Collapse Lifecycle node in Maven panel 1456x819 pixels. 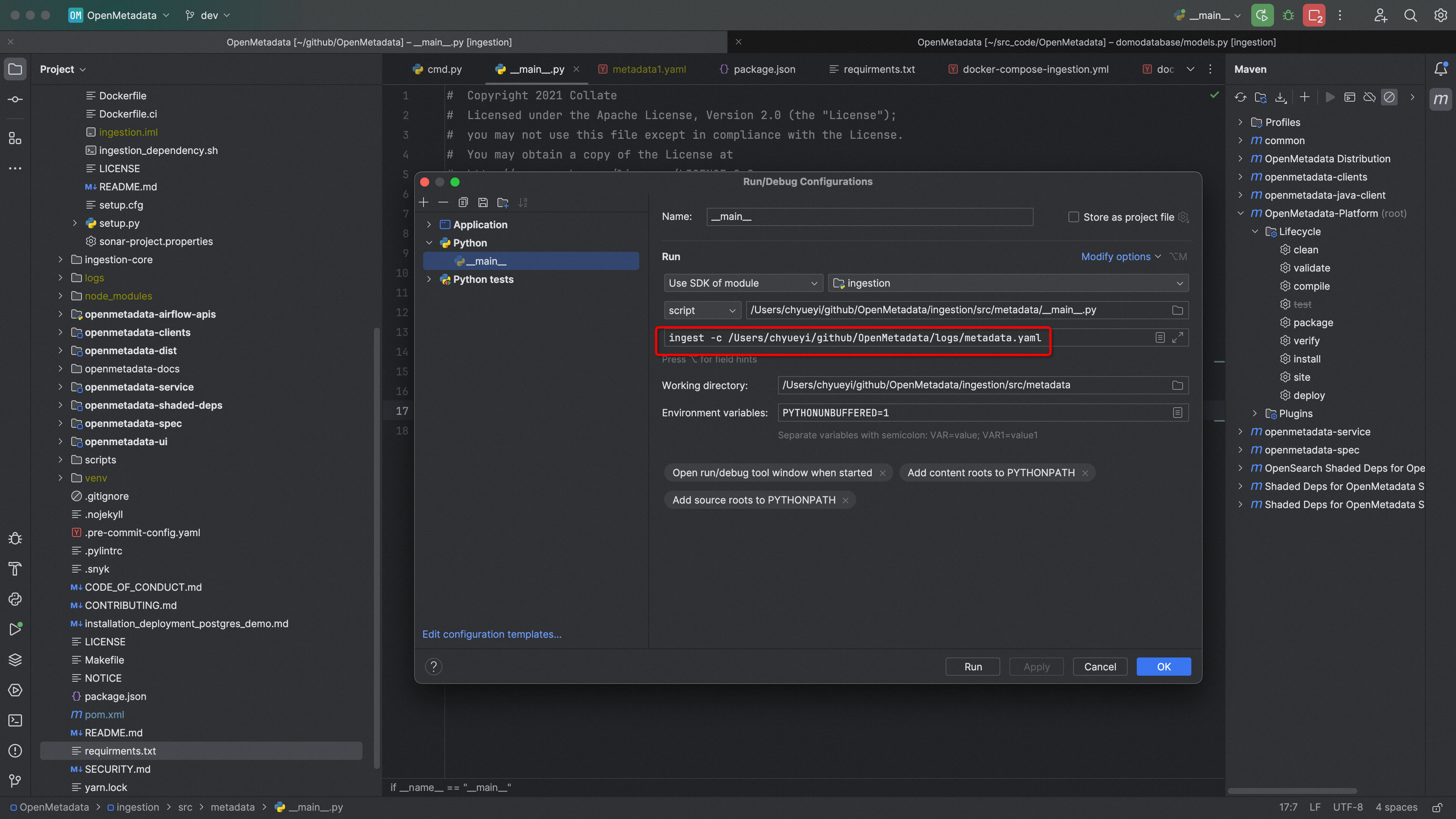(1255, 232)
